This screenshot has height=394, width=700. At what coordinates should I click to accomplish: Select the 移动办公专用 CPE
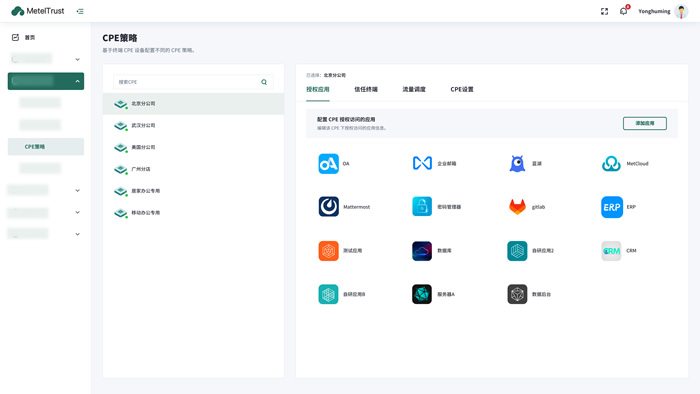pos(193,213)
